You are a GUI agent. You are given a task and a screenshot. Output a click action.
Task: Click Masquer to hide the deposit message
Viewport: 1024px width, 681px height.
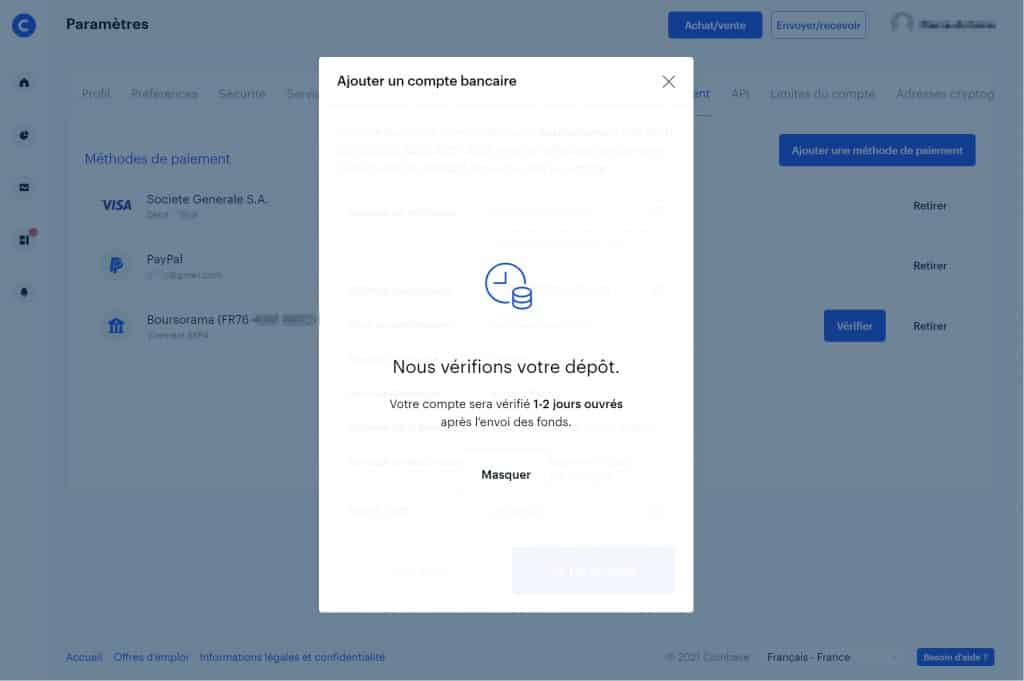506,474
